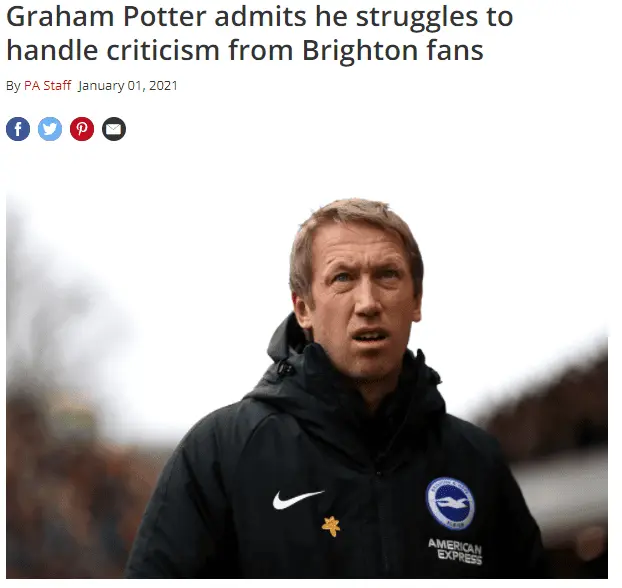Click the word "By" before the author
This screenshot has width=622, height=588.
click(13, 86)
